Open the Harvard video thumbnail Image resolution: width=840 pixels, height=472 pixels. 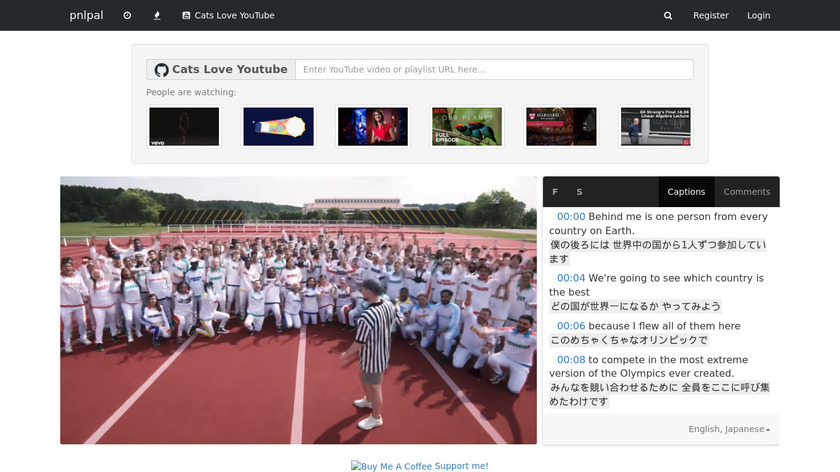pos(561,127)
